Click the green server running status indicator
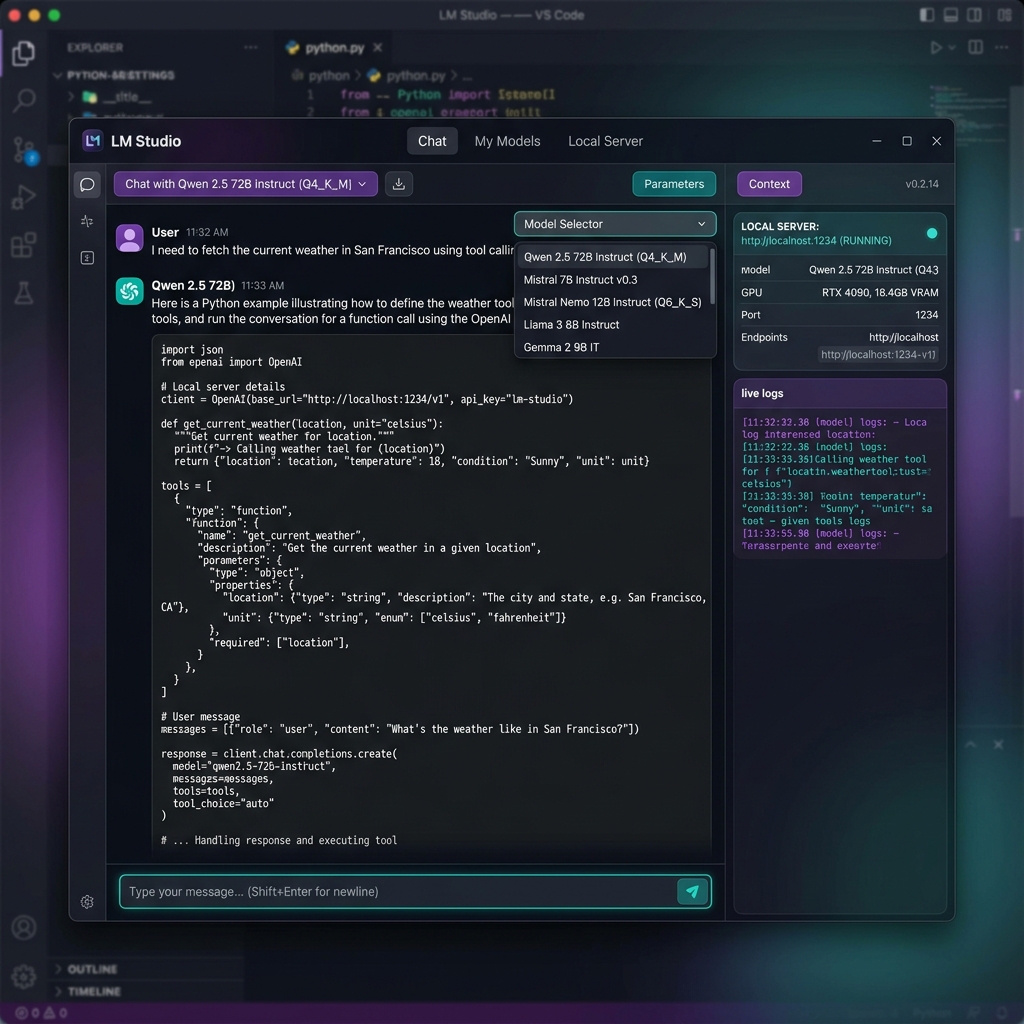This screenshot has height=1024, width=1024. tap(932, 233)
